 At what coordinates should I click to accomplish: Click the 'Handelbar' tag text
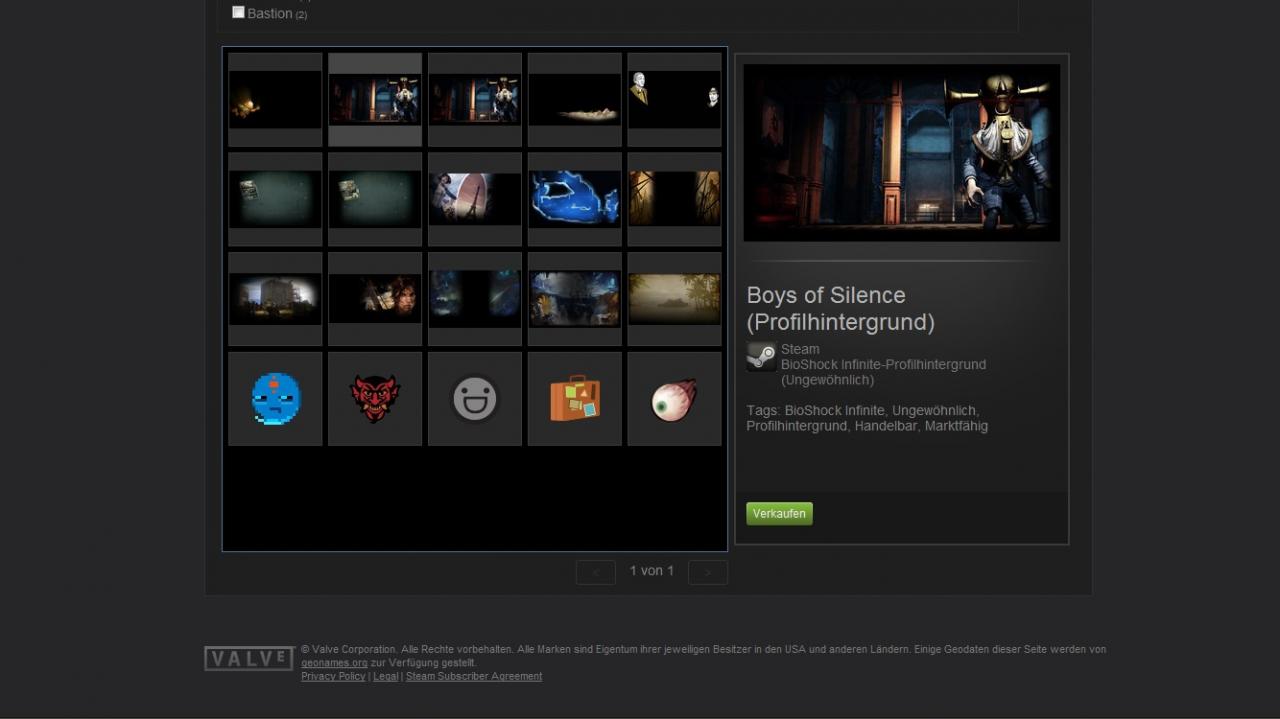coord(886,426)
